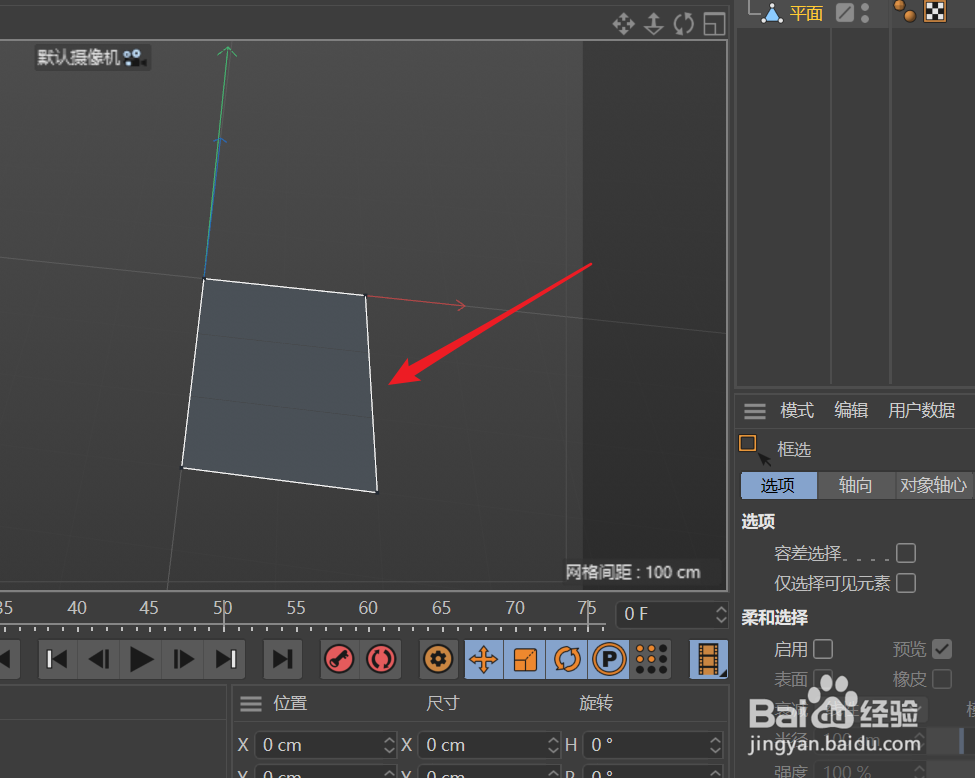This screenshot has width=975, height=778.
Task: Open the keyframe selection dots icon
Action: tap(650, 659)
